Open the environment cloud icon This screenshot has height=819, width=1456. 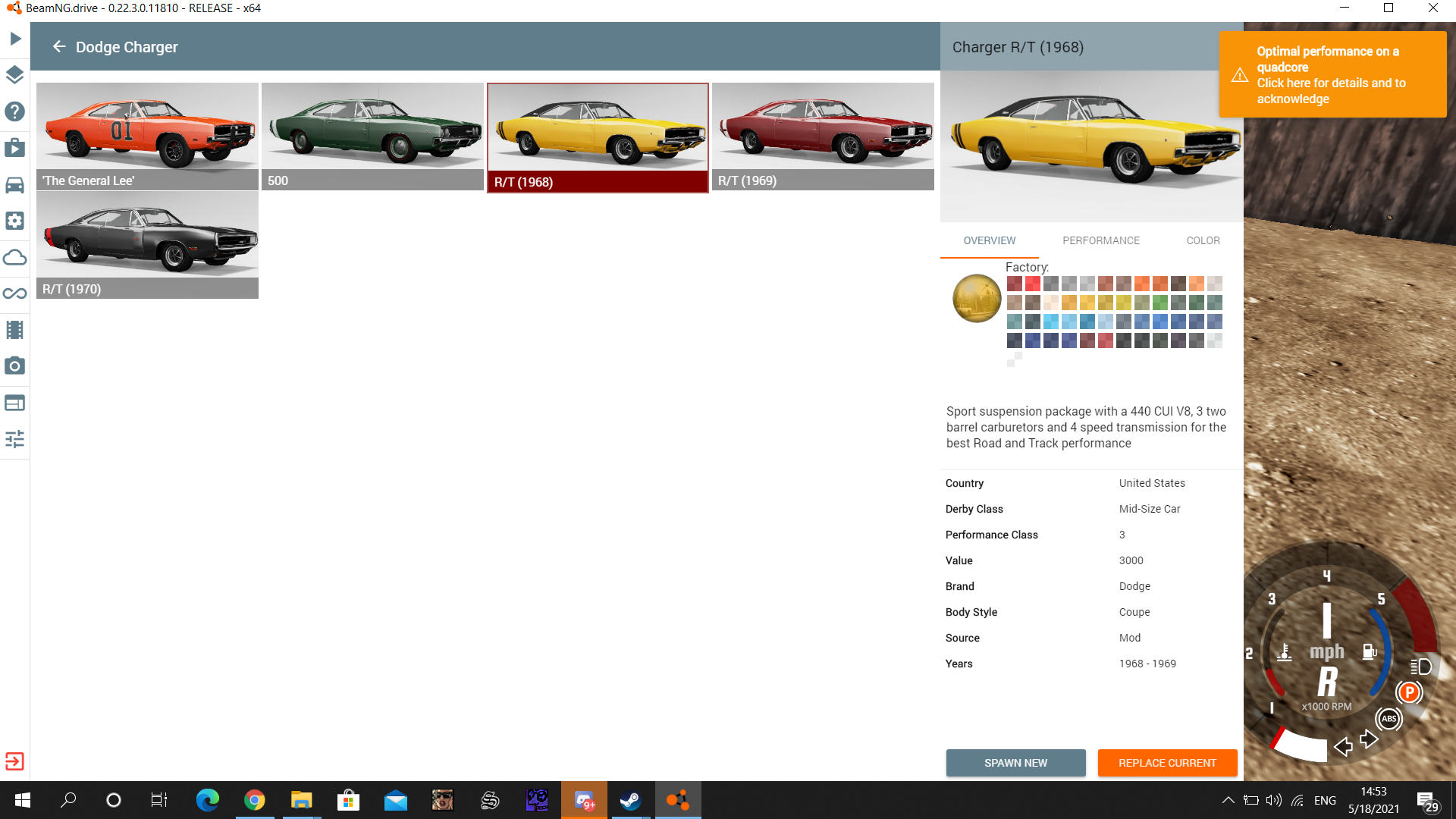coord(14,257)
